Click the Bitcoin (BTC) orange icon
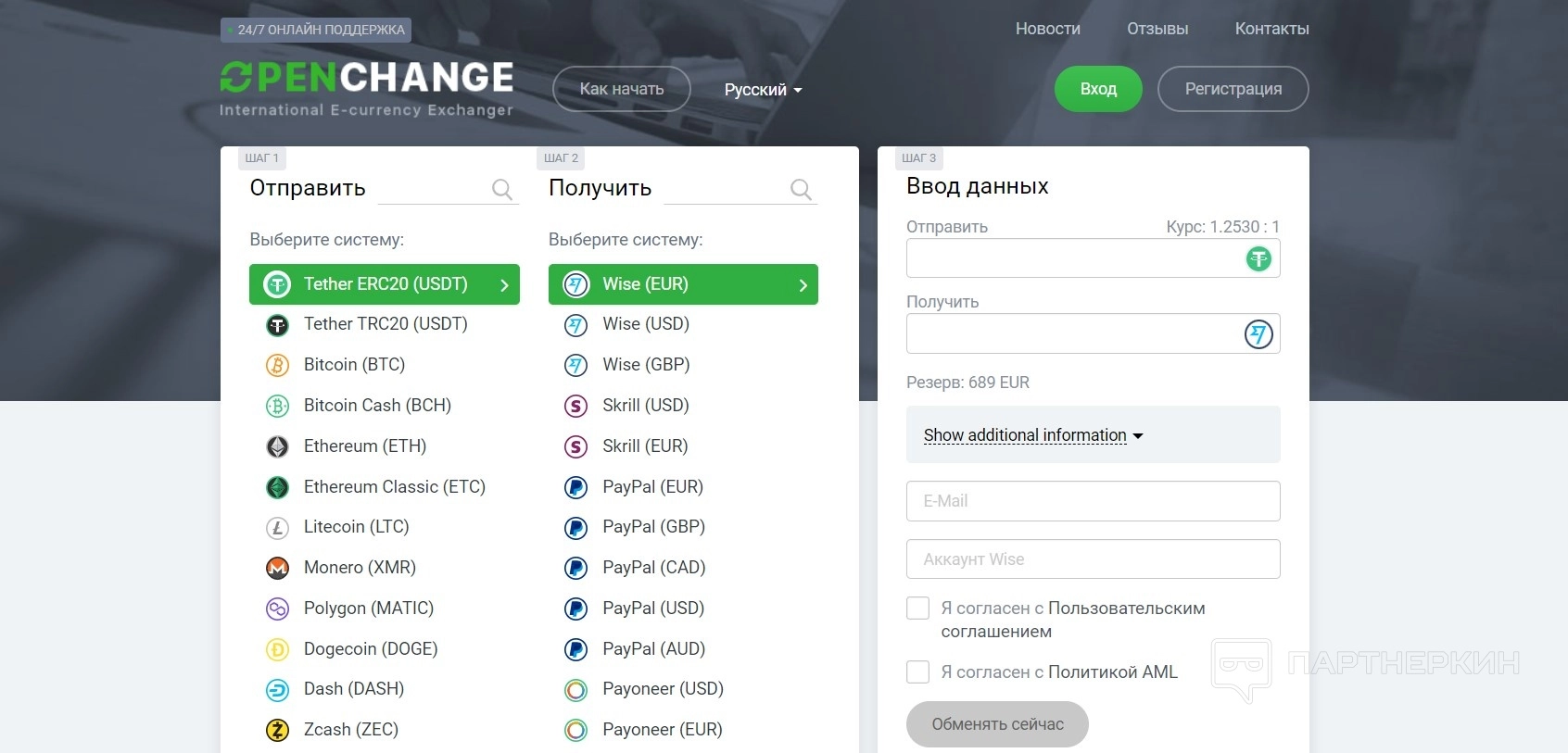 (277, 365)
